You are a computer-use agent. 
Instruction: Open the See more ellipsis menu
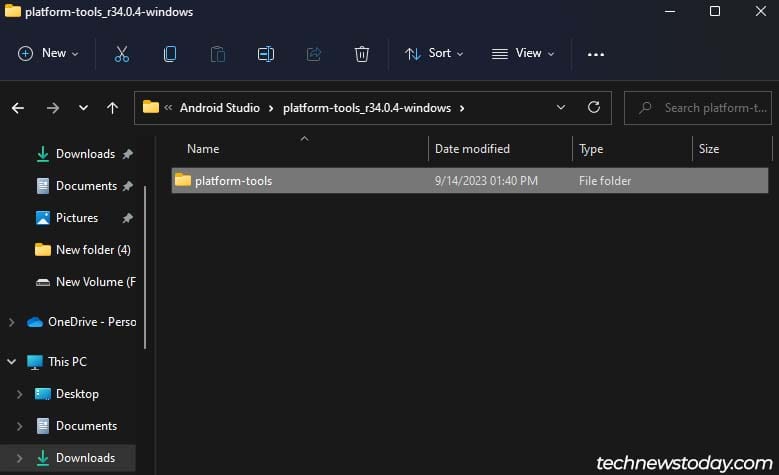coord(596,54)
